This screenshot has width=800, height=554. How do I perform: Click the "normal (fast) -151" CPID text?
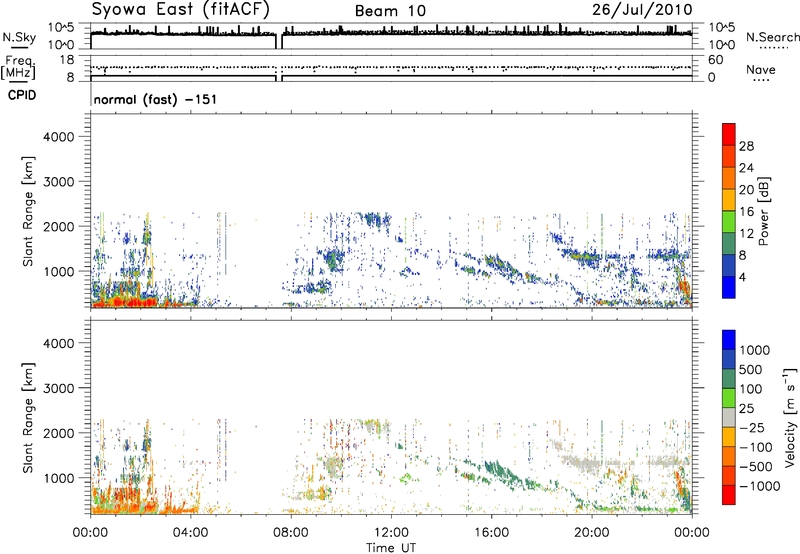155,99
